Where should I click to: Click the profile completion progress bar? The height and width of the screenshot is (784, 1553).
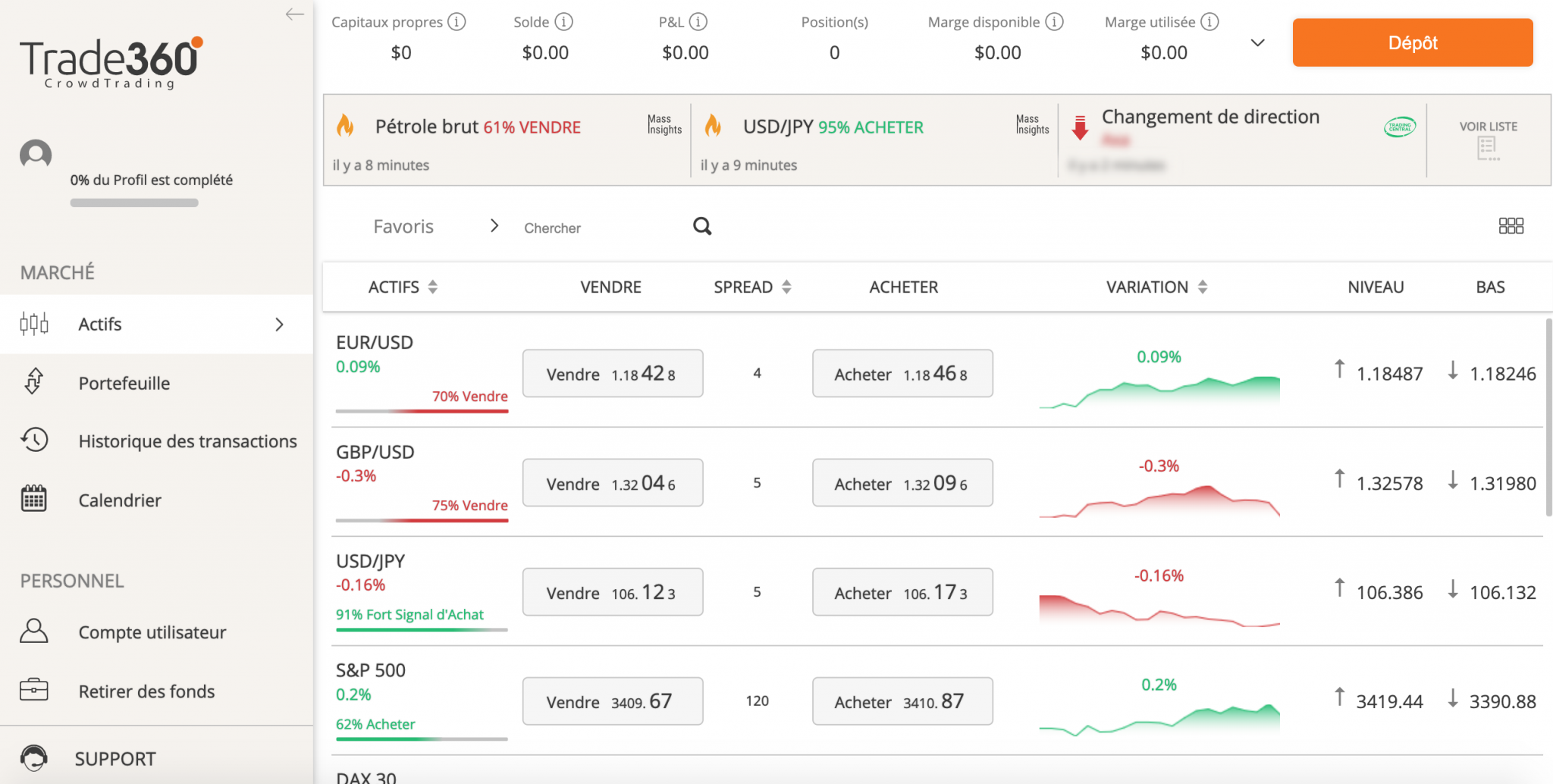134,202
